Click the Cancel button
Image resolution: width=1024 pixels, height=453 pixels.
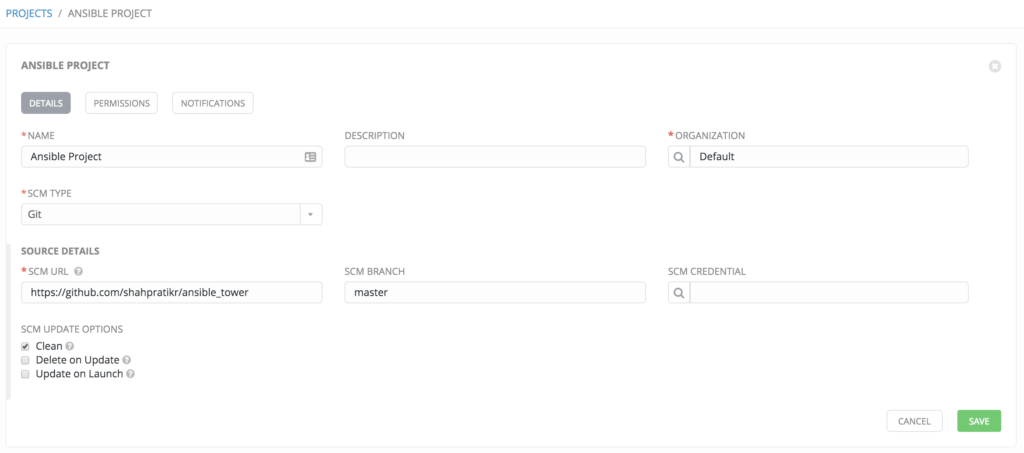point(914,421)
